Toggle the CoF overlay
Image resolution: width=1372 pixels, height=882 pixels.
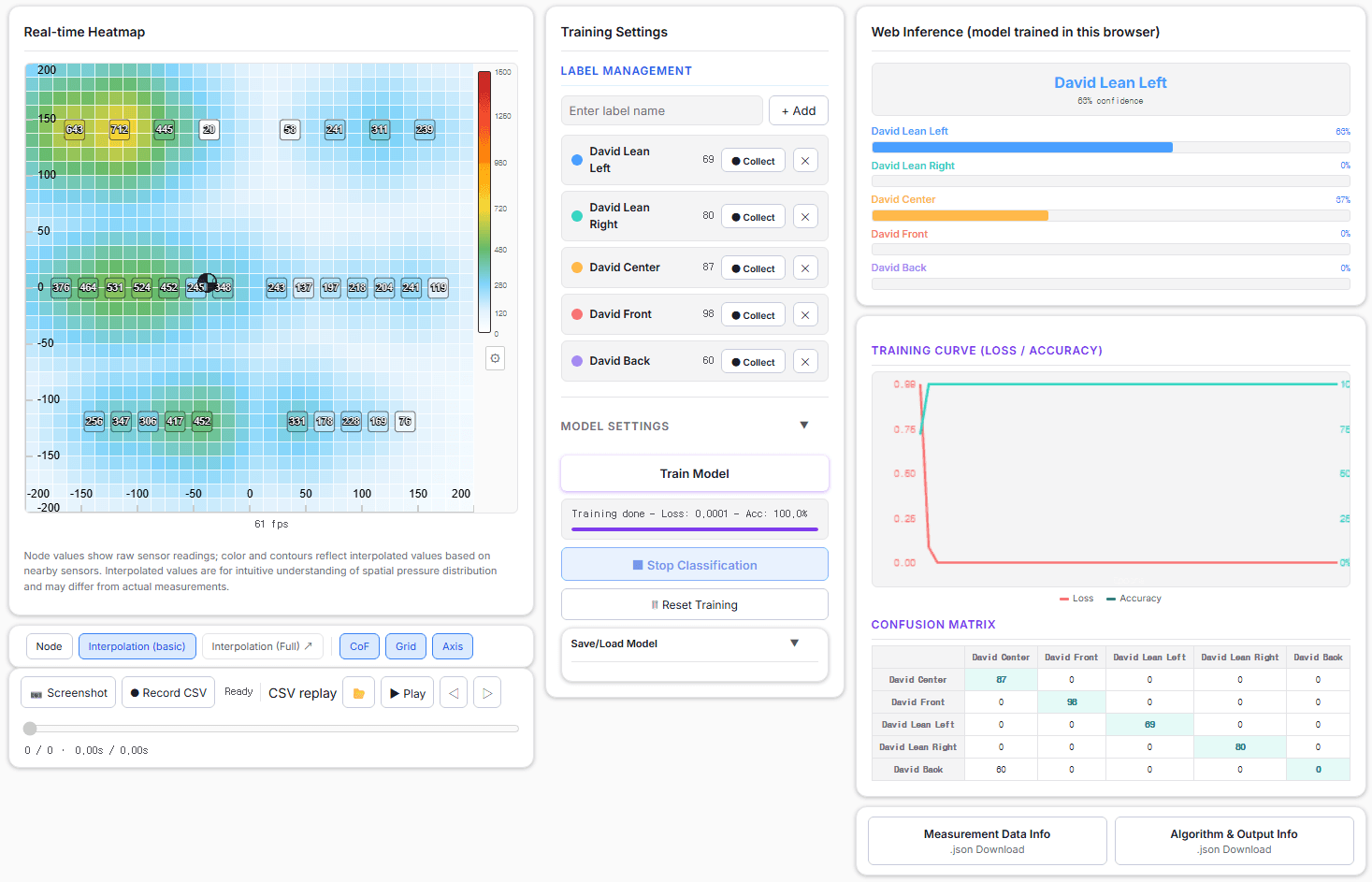[359, 646]
